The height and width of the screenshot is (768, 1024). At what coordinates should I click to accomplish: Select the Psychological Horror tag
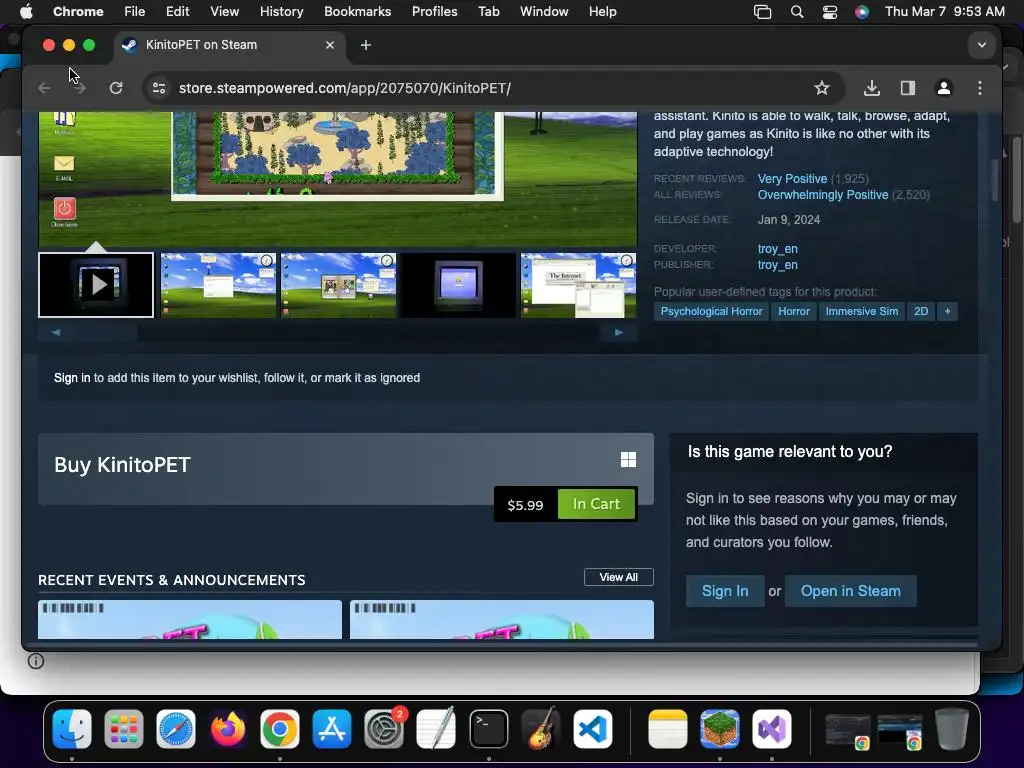click(711, 312)
